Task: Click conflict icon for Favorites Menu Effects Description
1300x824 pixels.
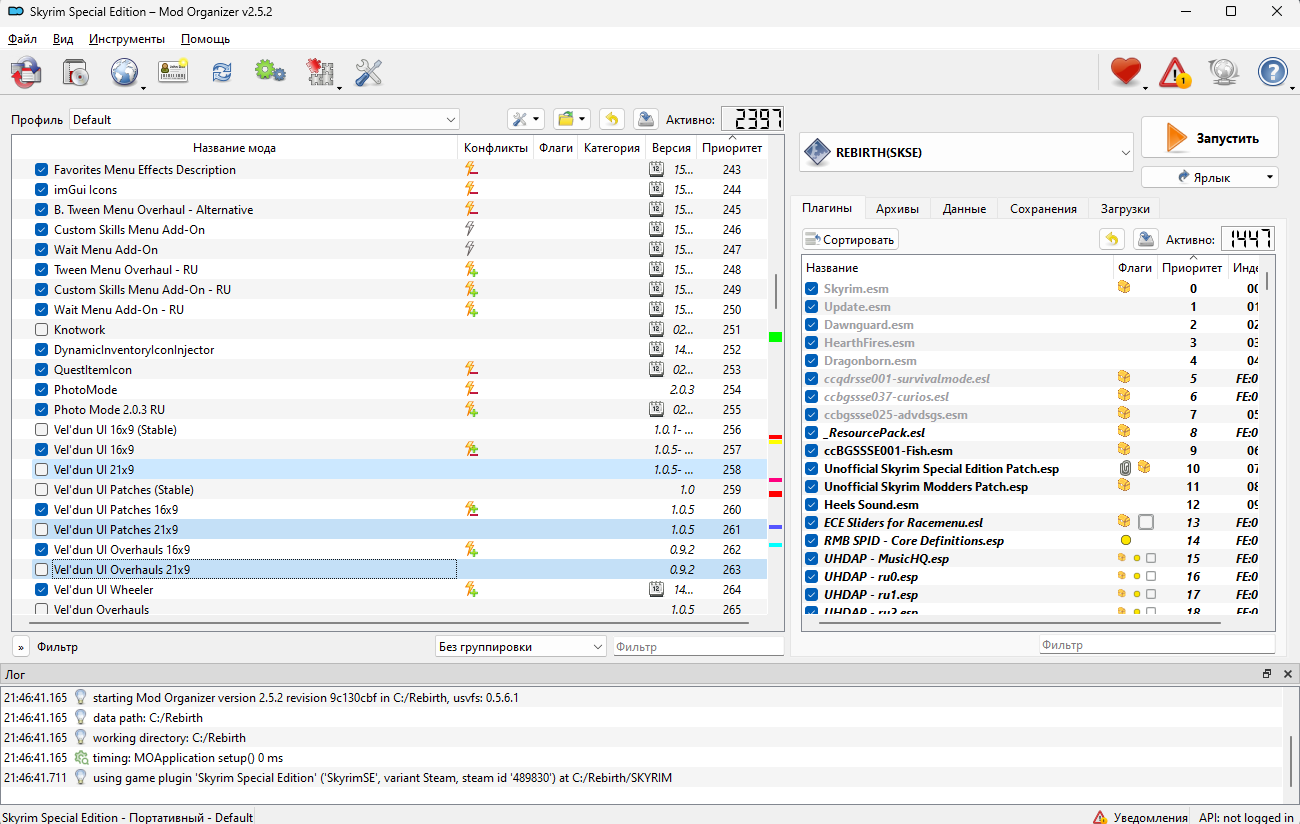Action: coord(471,170)
